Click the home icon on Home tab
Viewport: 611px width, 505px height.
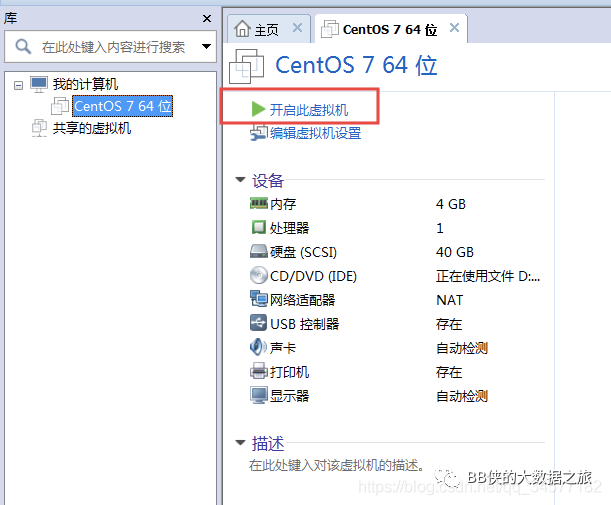[x=242, y=29]
